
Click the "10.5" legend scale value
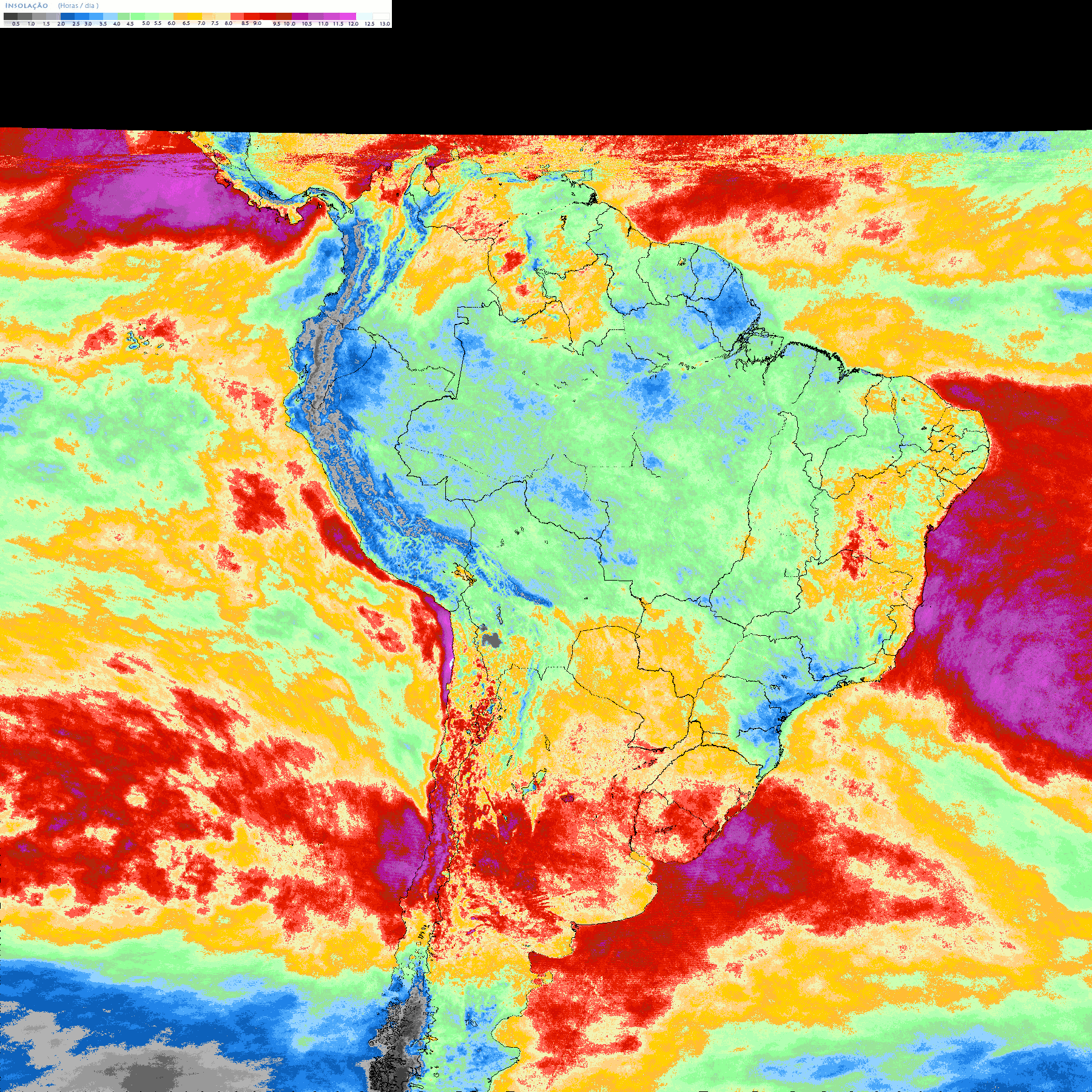pos(307,24)
